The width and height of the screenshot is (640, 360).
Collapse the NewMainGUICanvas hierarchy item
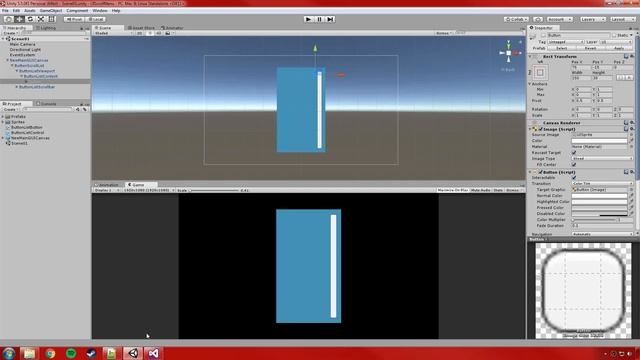pyautogui.click(x=7, y=60)
